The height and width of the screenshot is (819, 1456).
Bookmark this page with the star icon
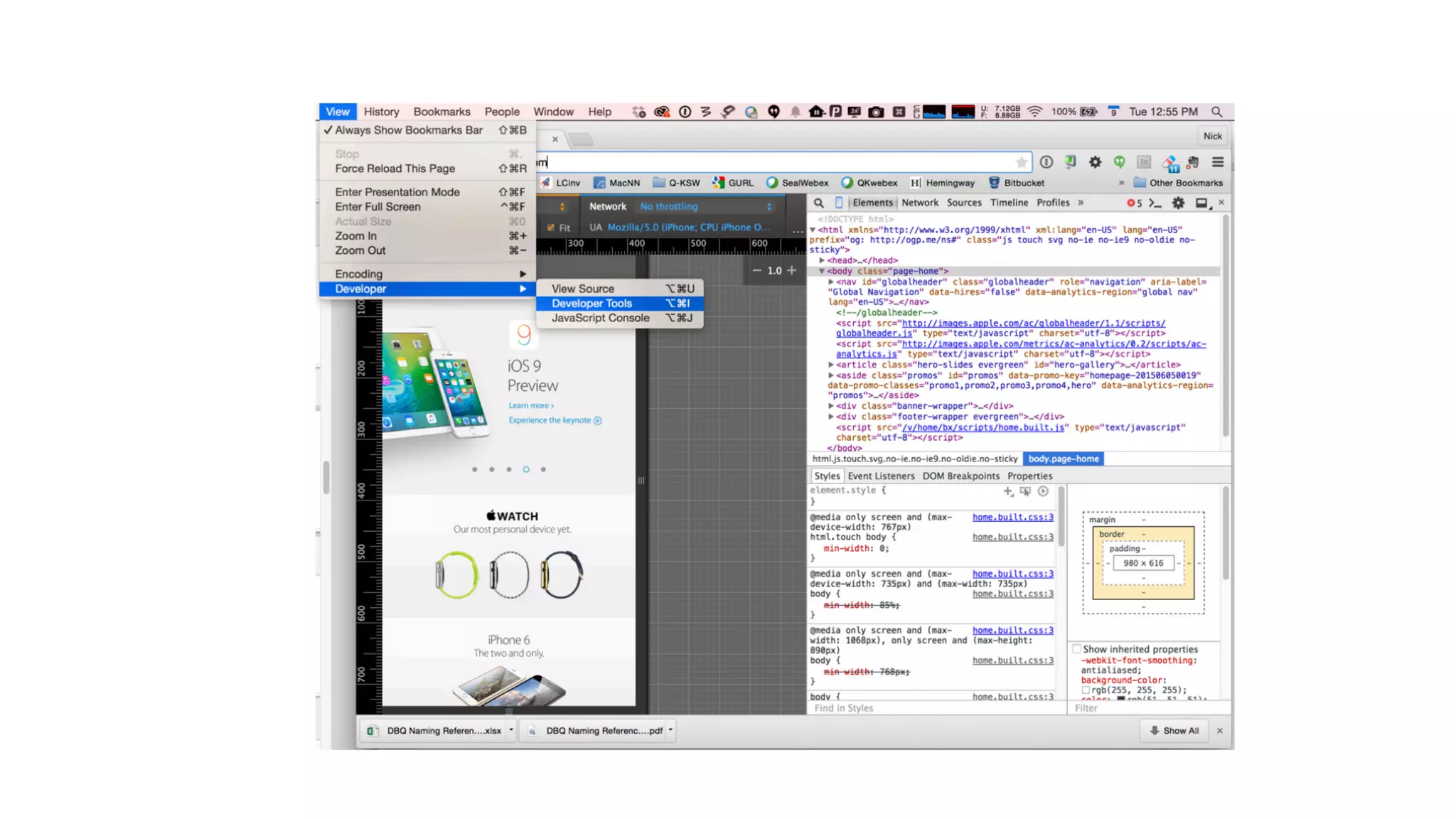1021,162
